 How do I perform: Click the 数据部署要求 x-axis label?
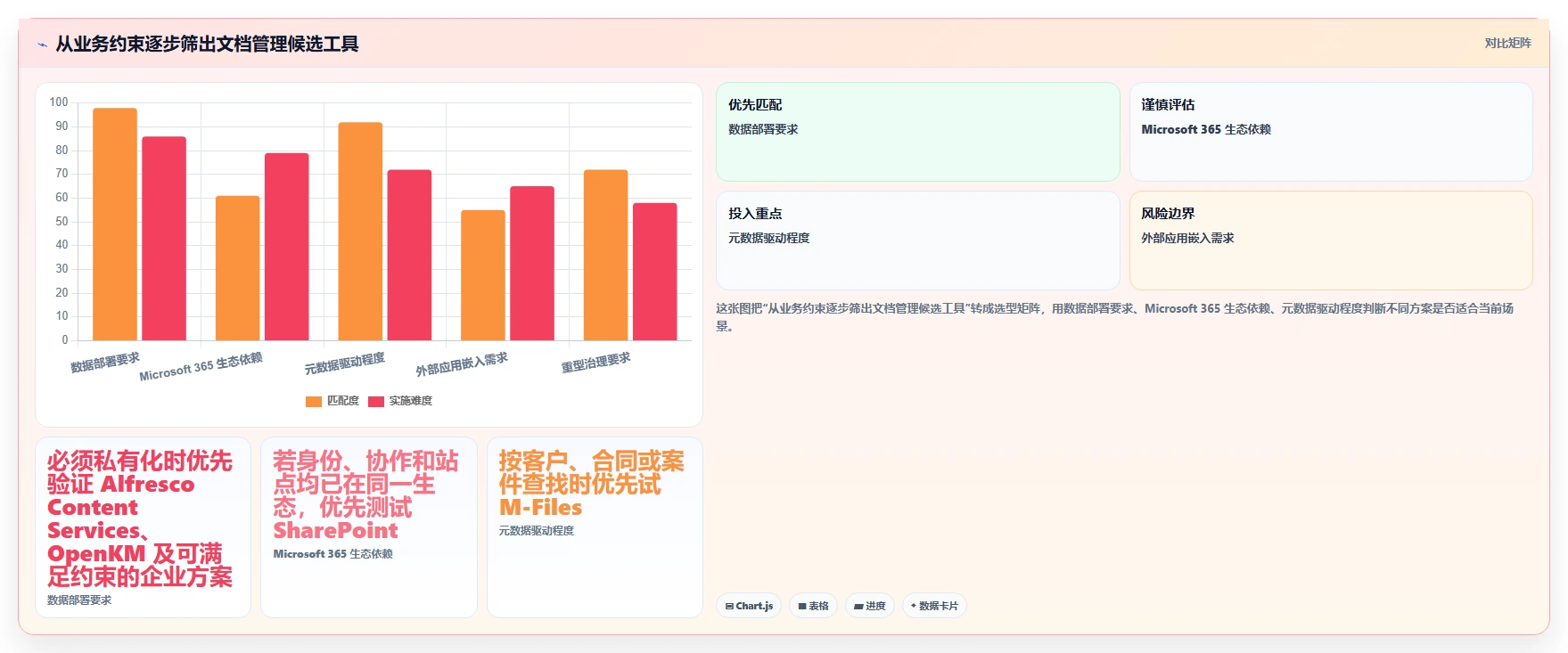pos(105,363)
